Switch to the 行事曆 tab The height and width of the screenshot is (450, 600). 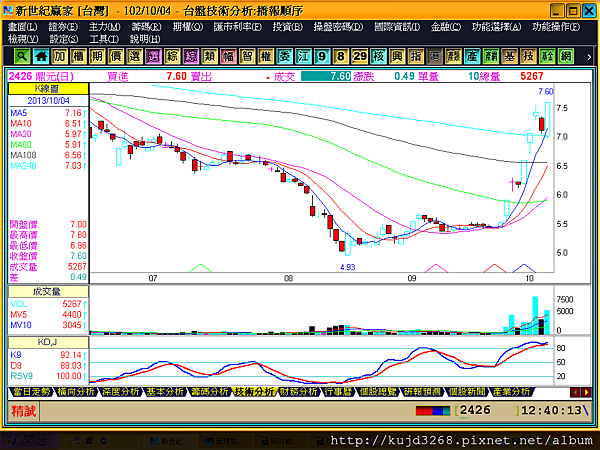[338, 392]
